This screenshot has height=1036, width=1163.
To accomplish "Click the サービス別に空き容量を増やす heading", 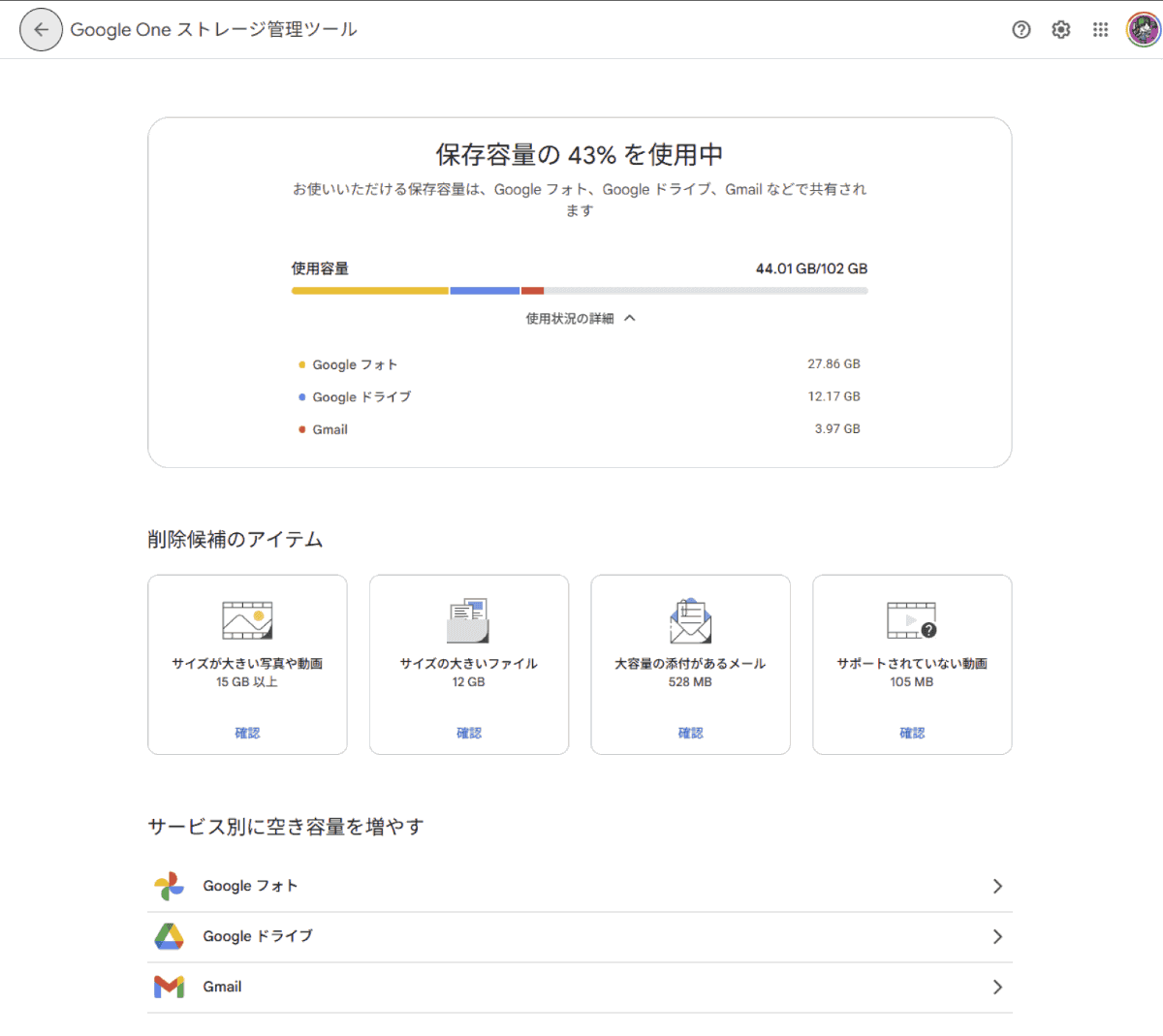I will coord(286,827).
